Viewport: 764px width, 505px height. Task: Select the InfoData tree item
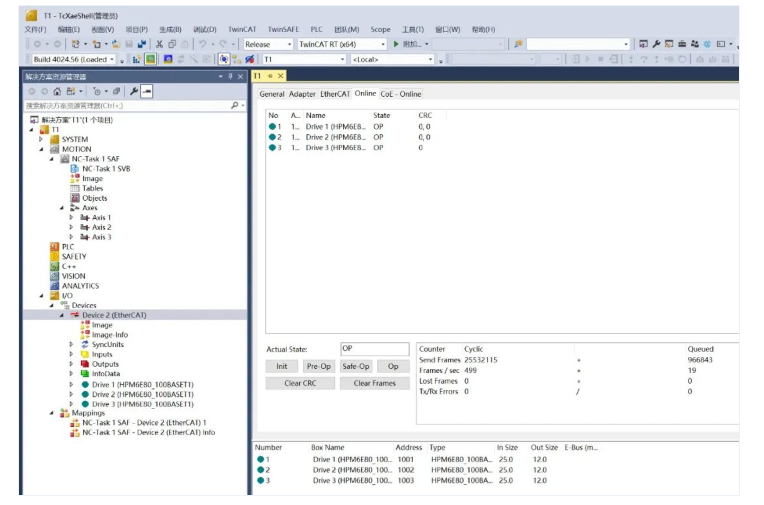pyautogui.click(x=106, y=374)
